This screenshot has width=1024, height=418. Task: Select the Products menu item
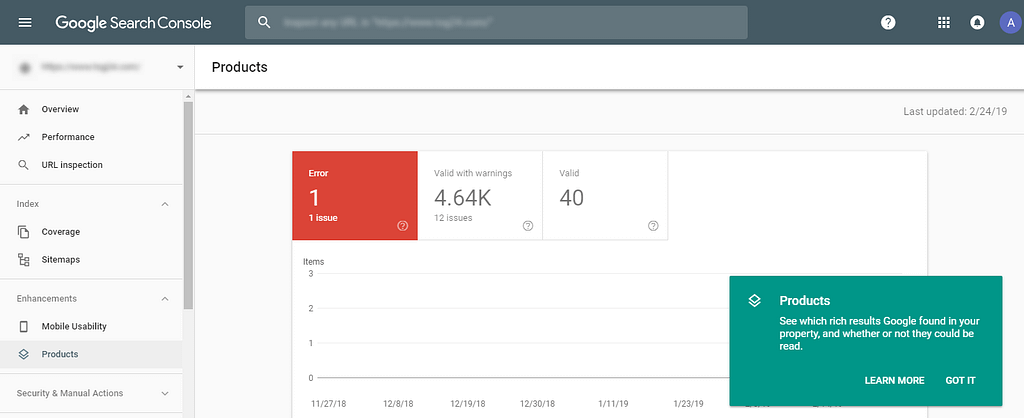point(91,355)
